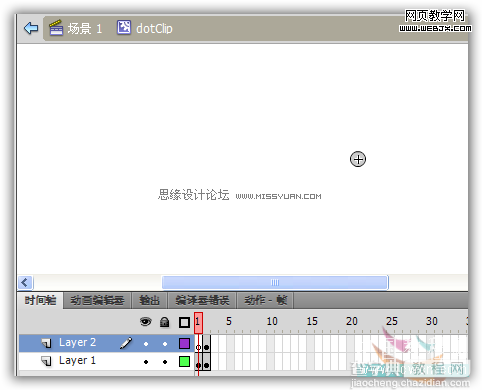
Task: Select the Layer 1 row
Action: 106,361
